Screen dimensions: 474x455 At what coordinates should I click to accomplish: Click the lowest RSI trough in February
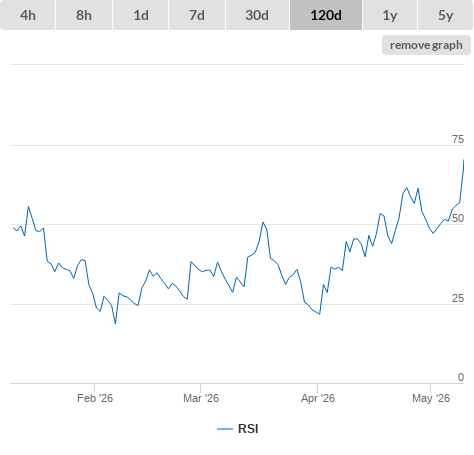pyautogui.click(x=115, y=323)
